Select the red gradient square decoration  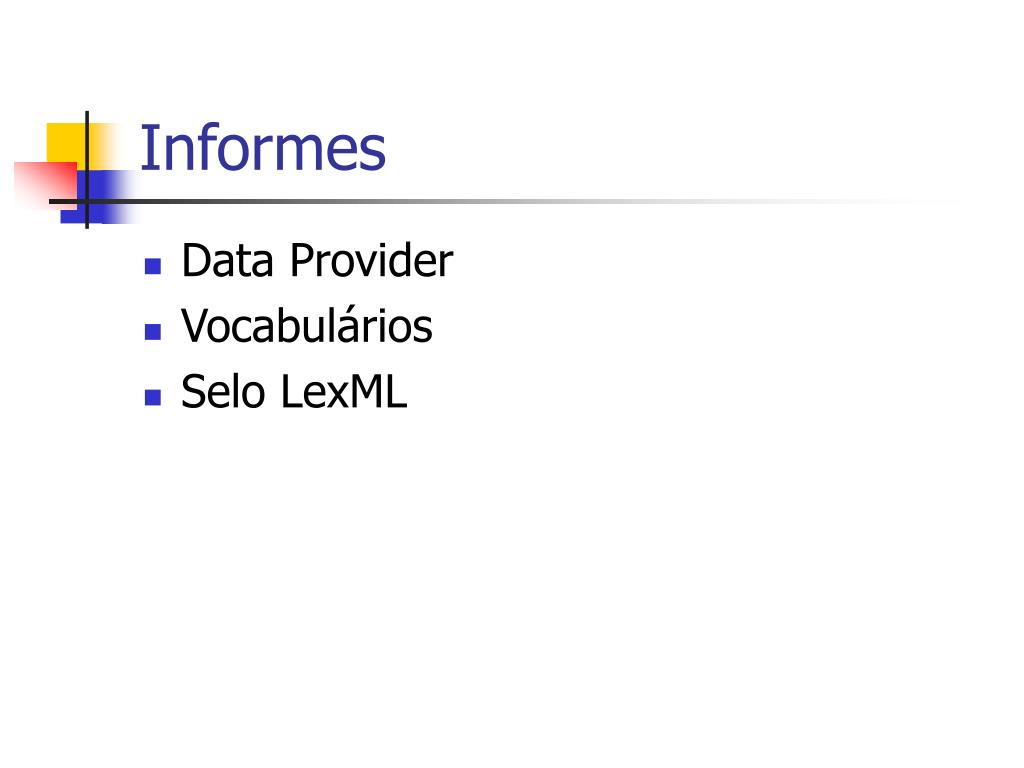coord(44,184)
